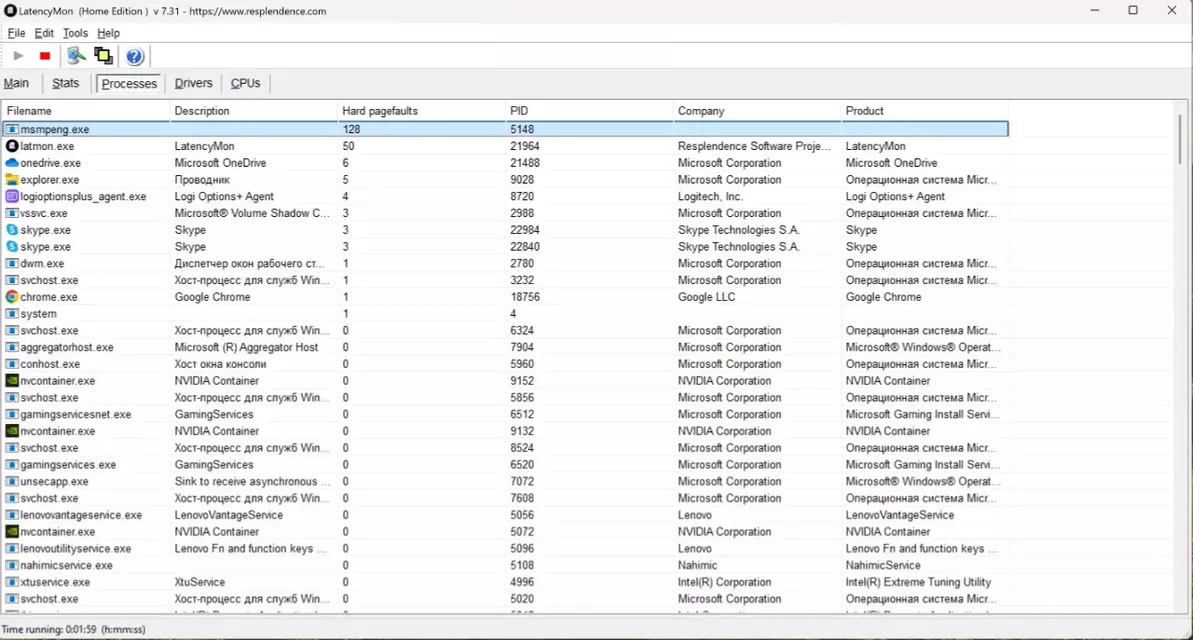Click the Chrome icon beside chrome.exe

[x=12, y=297]
